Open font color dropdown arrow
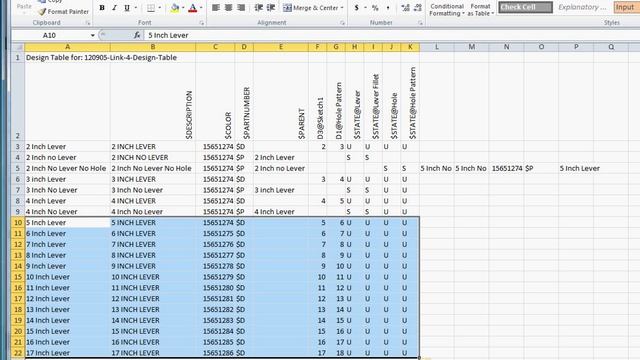The image size is (640, 360). pyautogui.click(x=201, y=8)
